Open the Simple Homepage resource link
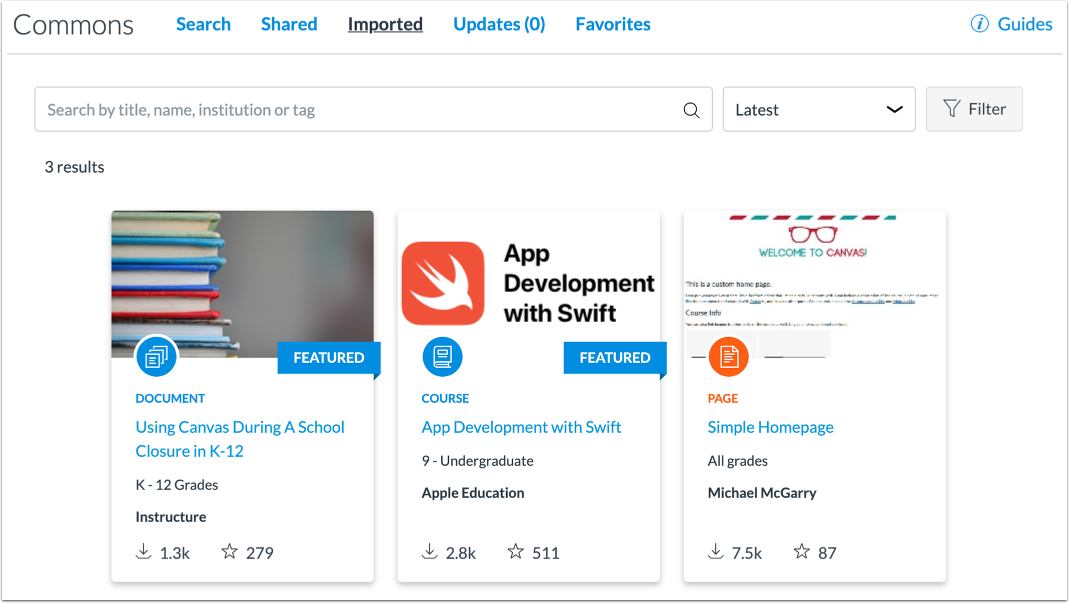This screenshot has height=603, width=1069. tap(770, 427)
